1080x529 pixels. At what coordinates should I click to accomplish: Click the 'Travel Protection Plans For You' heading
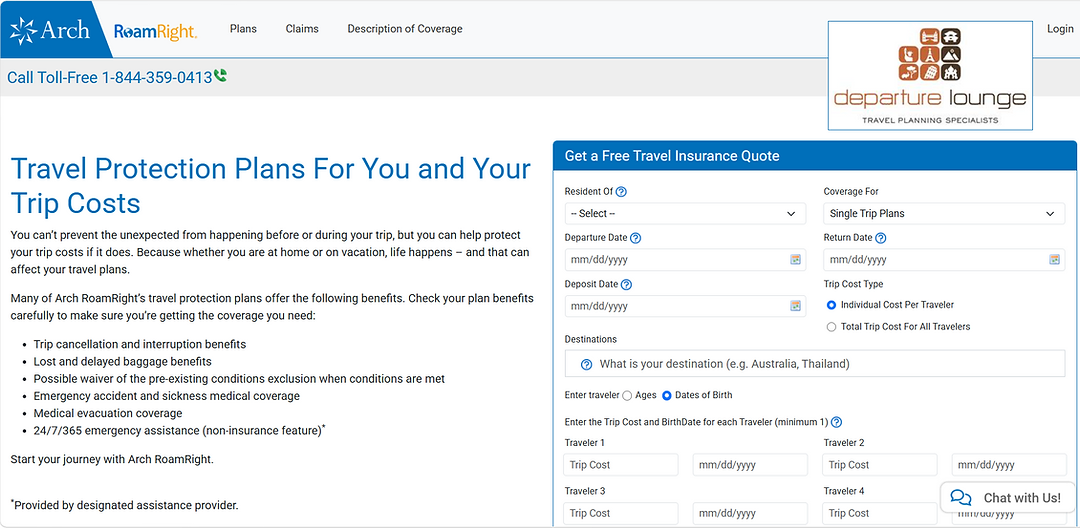pos(271,186)
